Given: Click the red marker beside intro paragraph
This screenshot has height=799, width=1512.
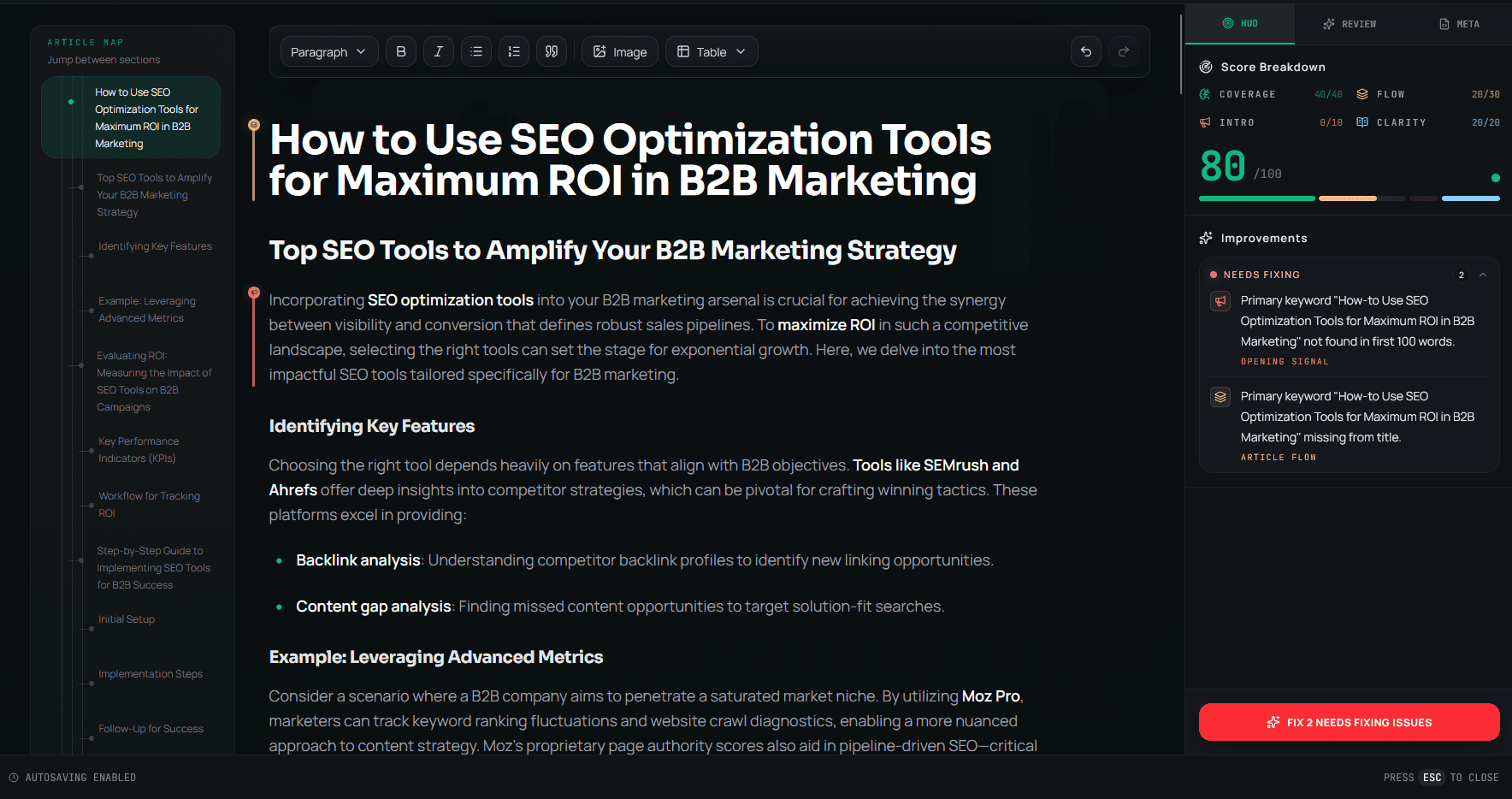Looking at the screenshot, I should pos(253,293).
